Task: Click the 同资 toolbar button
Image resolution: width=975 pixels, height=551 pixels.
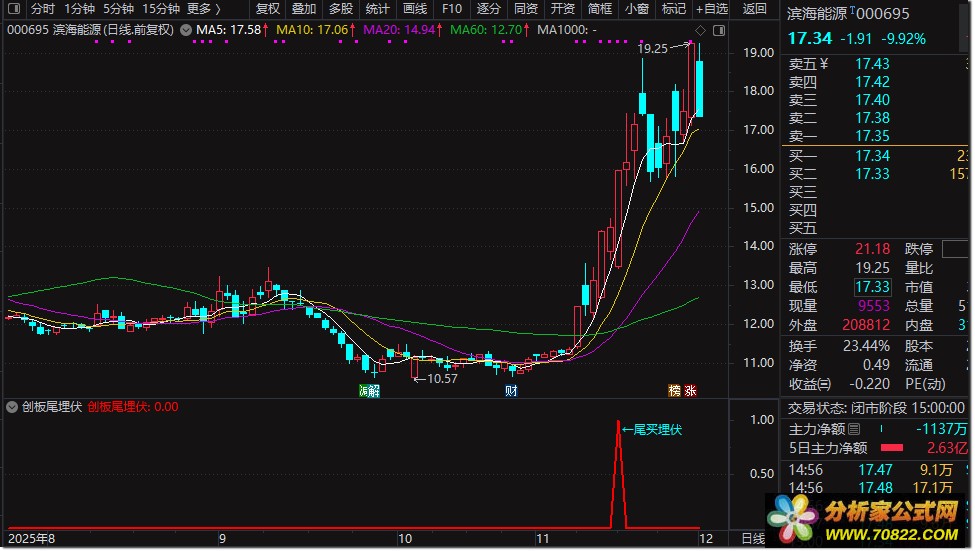Action: click(526, 9)
